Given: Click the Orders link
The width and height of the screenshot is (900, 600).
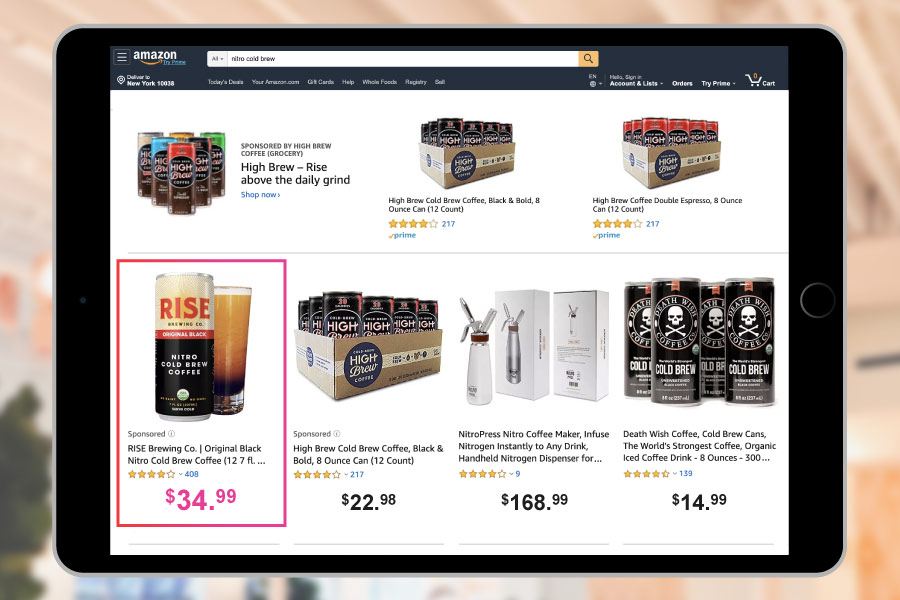Looking at the screenshot, I should click(x=682, y=83).
